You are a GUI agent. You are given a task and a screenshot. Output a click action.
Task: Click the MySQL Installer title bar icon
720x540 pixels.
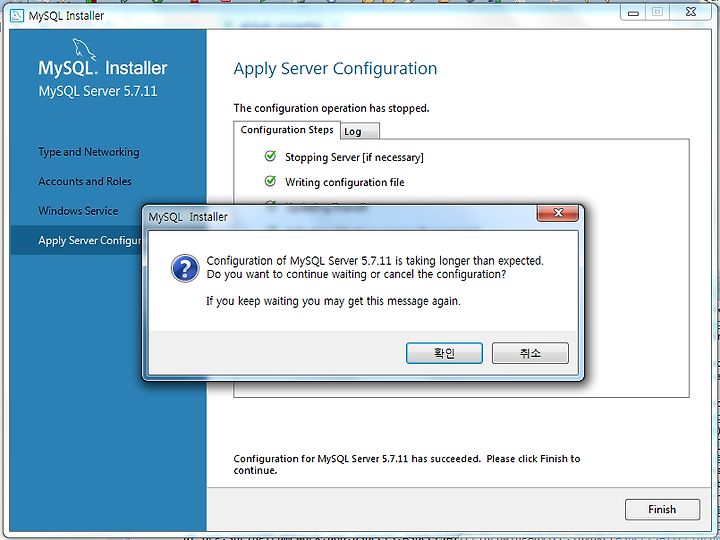[17, 16]
